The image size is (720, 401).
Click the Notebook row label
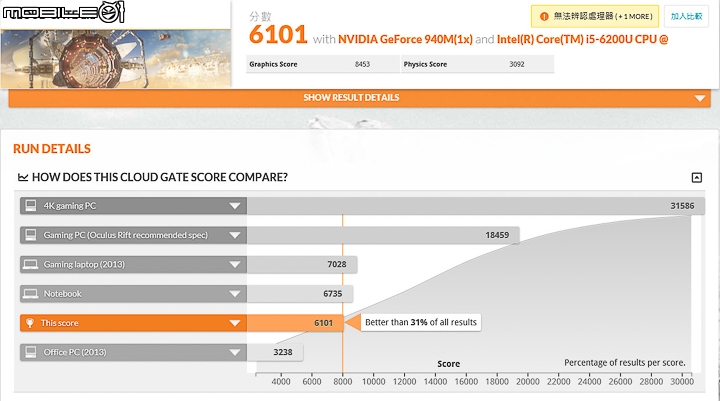[62, 294]
